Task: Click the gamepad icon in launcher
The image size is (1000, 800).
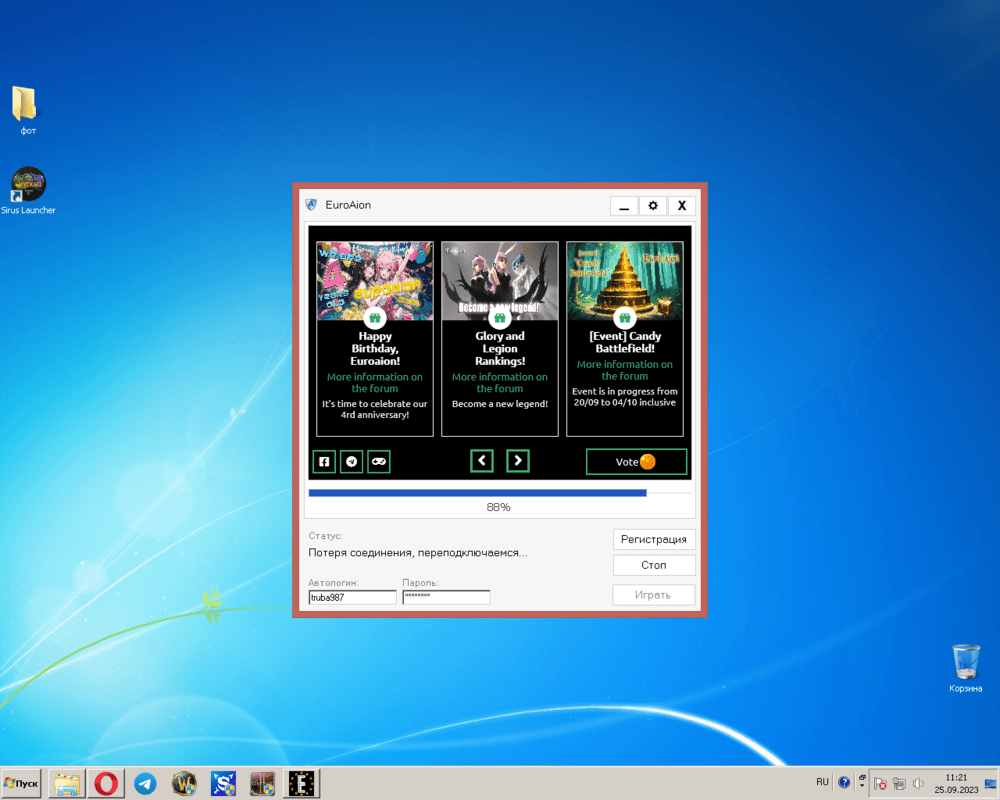Action: (x=378, y=461)
